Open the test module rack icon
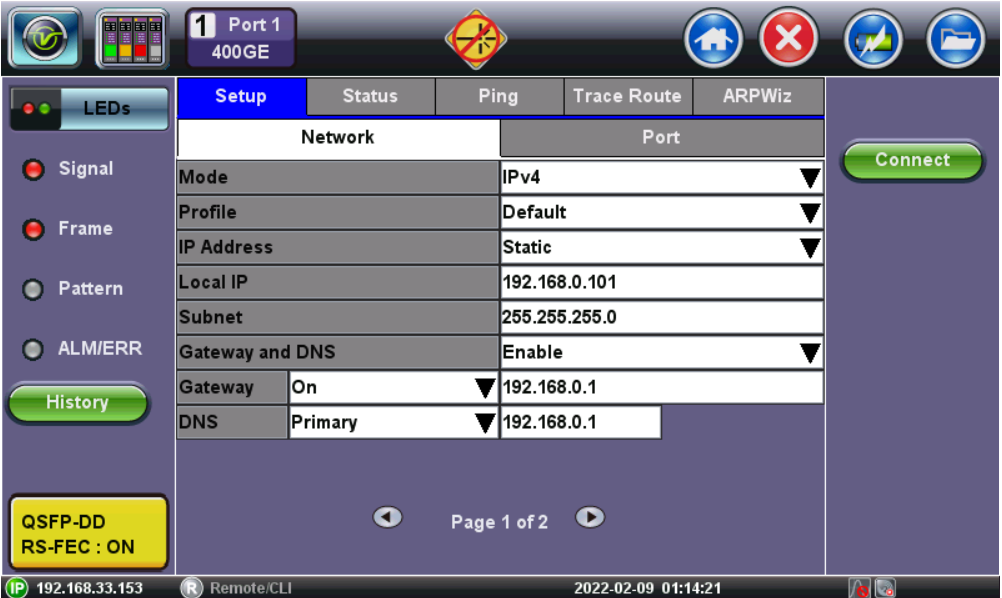 132,39
